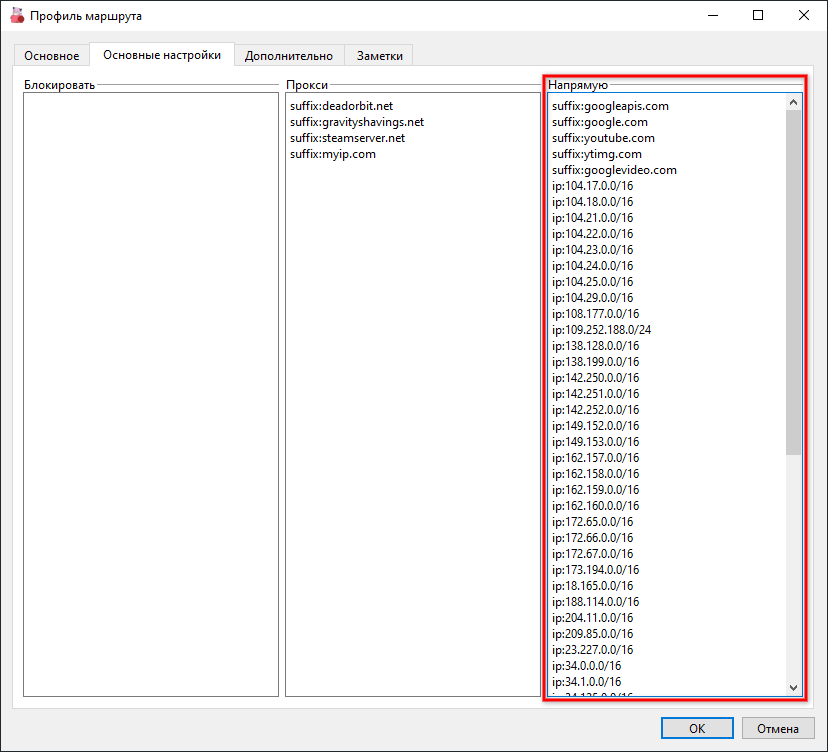The image size is (828, 752).
Task: Click the ip:142.250.0.0/16 line
Action: click(x=596, y=378)
